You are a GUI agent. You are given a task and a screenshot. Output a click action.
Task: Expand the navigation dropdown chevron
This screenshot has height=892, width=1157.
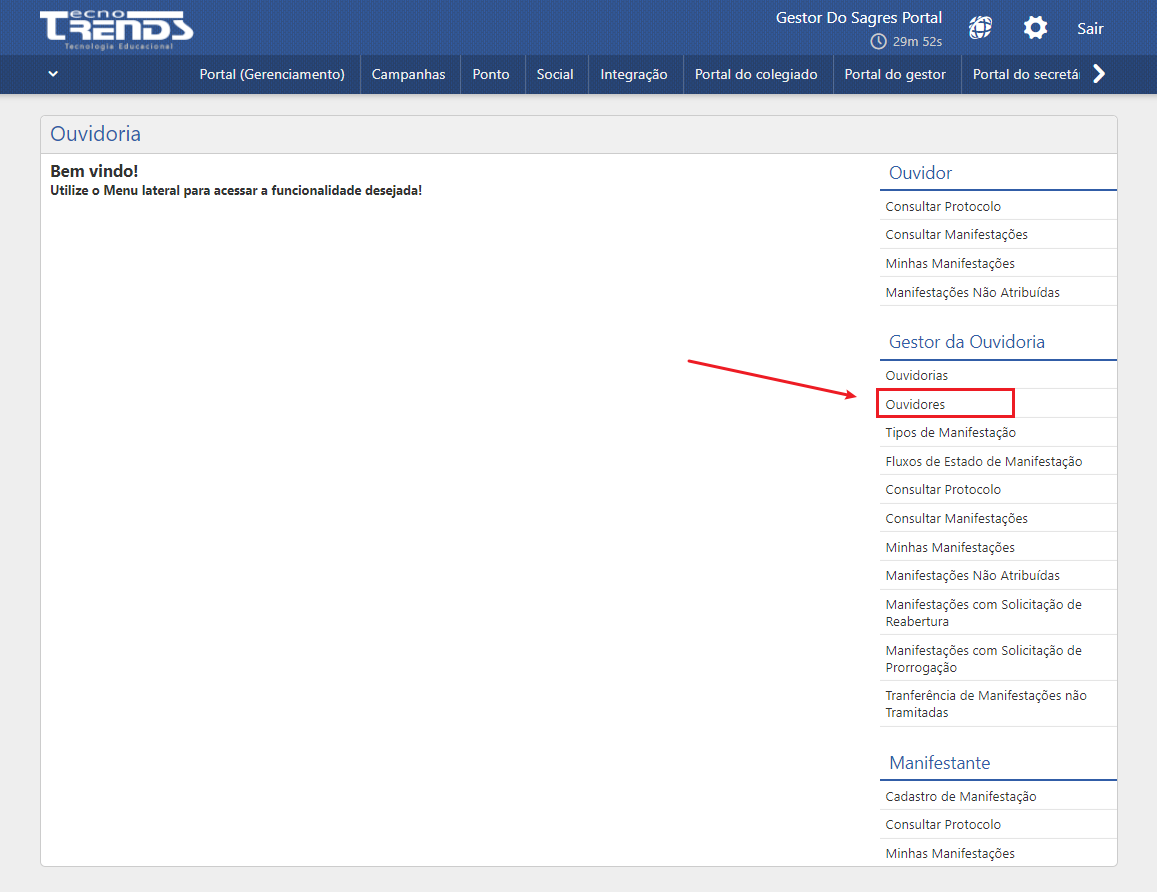[x=53, y=74]
